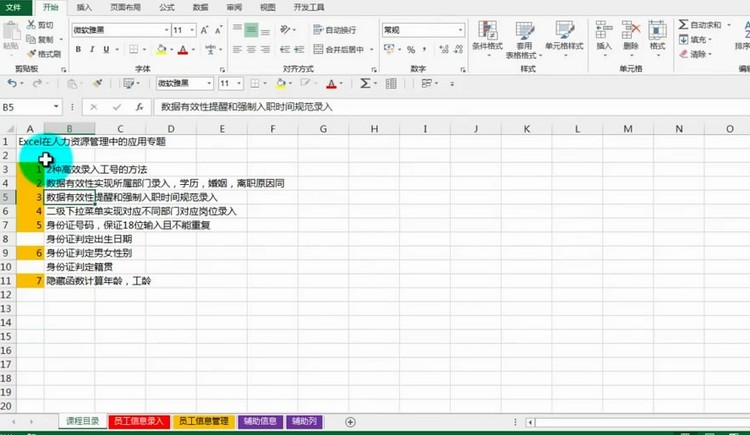Open sheet tab 员工信息录入
The image size is (750, 435).
coord(139,421)
